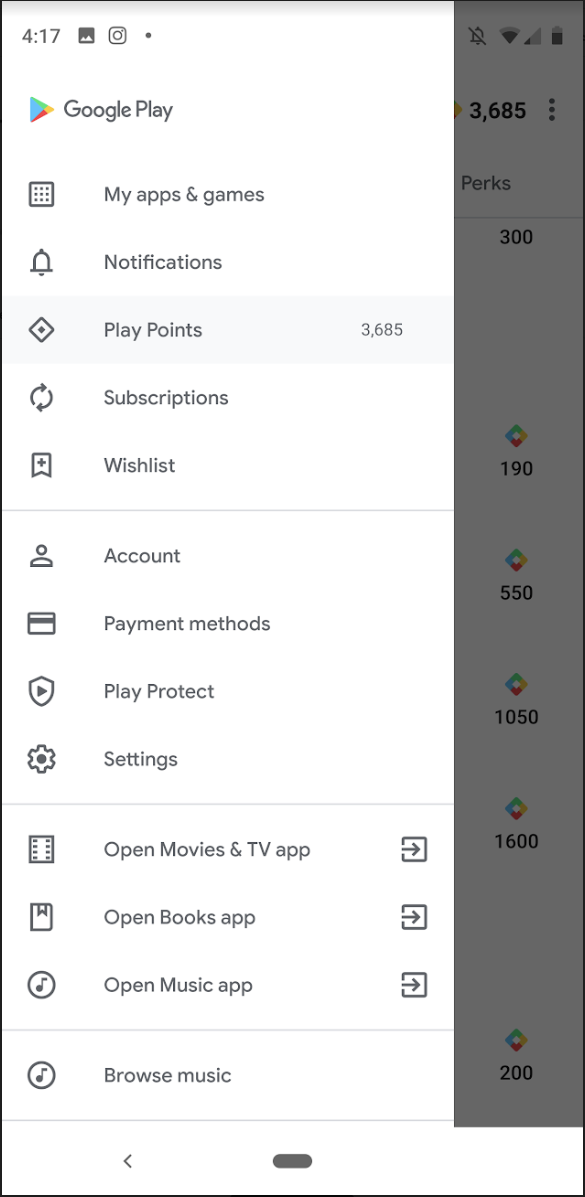The height and width of the screenshot is (1197, 585).
Task: Select the Account menu item
Action: [x=142, y=555]
